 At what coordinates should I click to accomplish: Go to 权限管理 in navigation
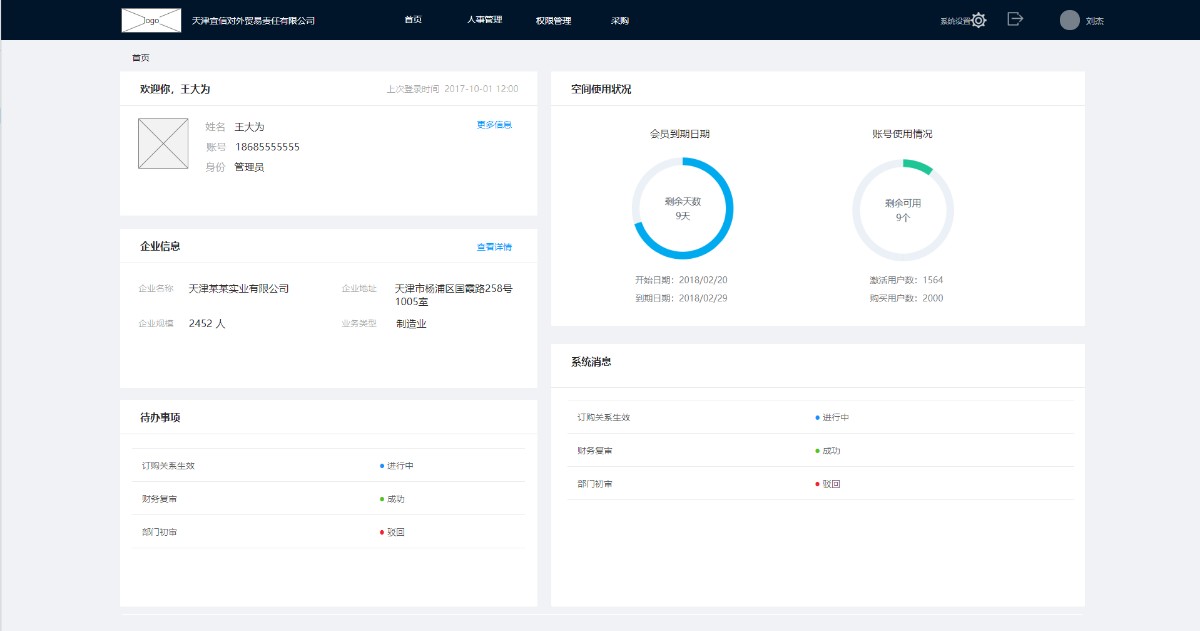553,20
